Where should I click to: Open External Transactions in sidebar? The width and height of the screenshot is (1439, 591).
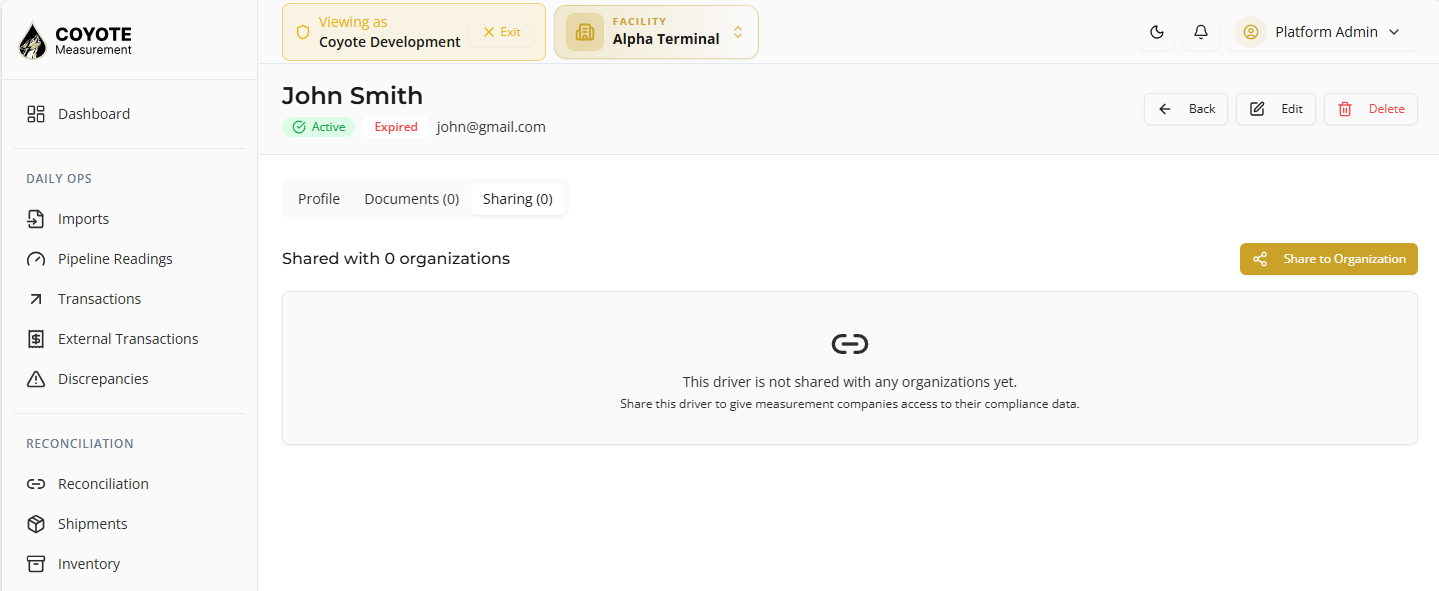[x=129, y=339]
